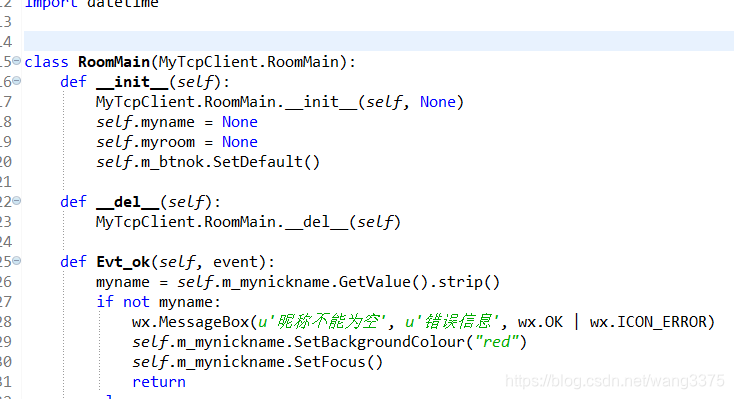Collapse the __del__ method fold marker
Image resolution: width=734 pixels, height=399 pixels.
(16, 200)
